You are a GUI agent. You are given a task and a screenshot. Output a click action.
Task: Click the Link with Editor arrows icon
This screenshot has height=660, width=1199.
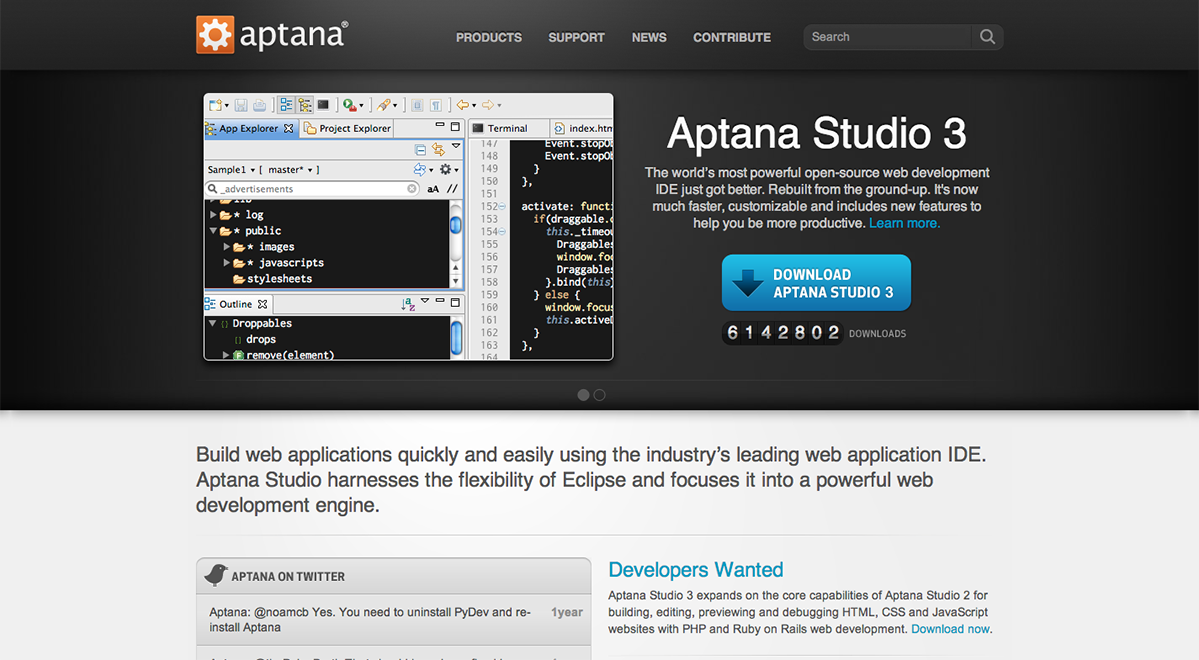[438, 149]
